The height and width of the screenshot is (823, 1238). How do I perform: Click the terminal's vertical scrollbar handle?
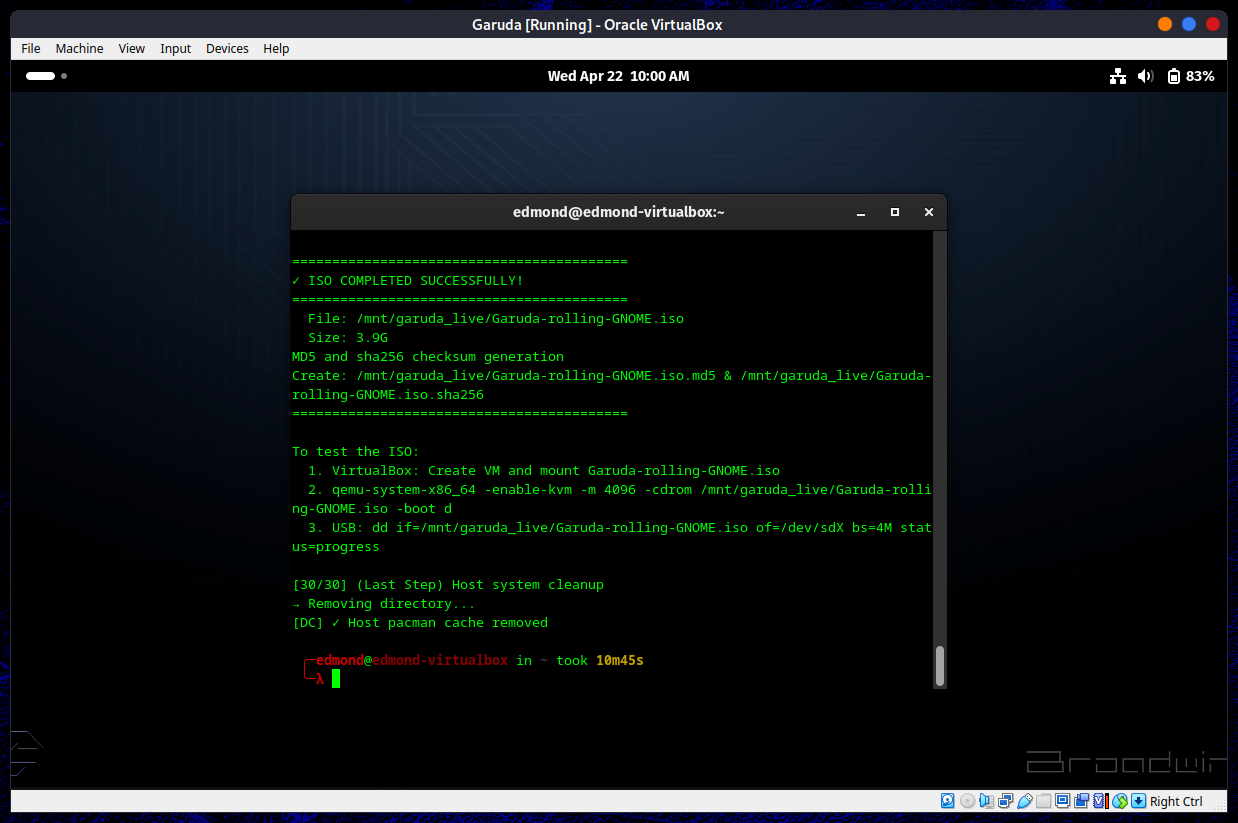(x=939, y=665)
